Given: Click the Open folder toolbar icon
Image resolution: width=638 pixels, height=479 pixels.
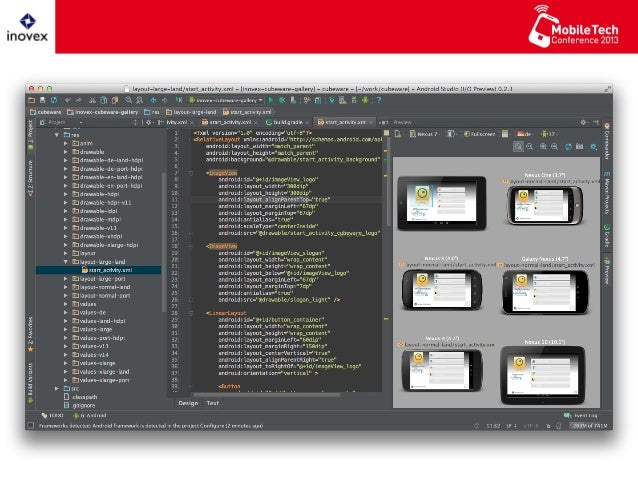Looking at the screenshot, I should 31,100.
